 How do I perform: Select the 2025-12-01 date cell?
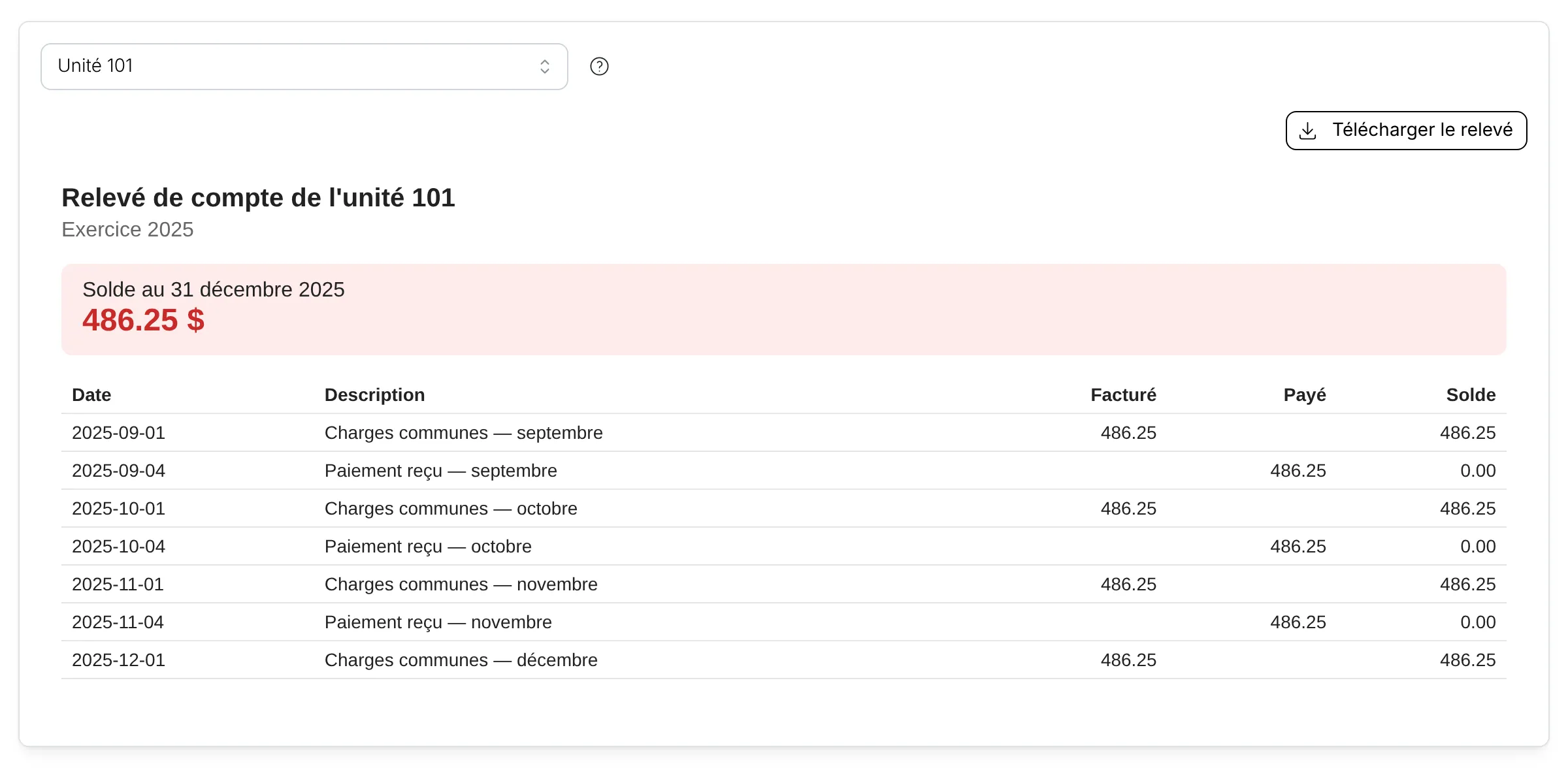(x=118, y=660)
